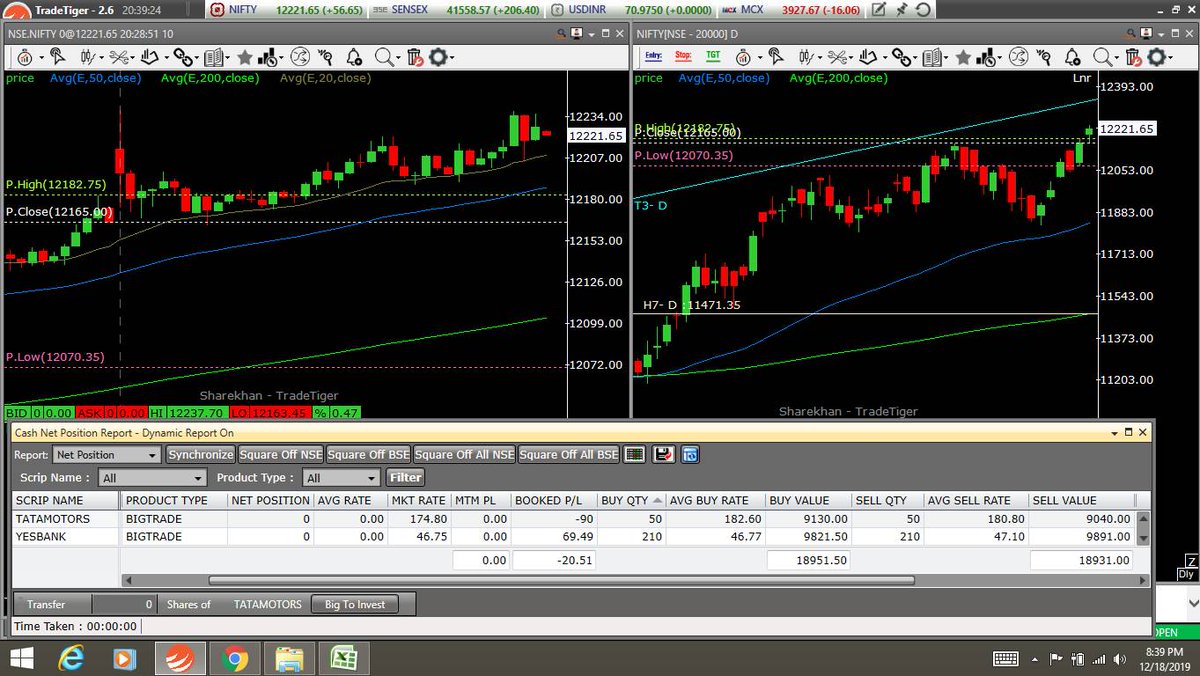This screenshot has width=1200, height=676.
Task: Click the save floppy disk icon in Net Position report
Action: 662,454
